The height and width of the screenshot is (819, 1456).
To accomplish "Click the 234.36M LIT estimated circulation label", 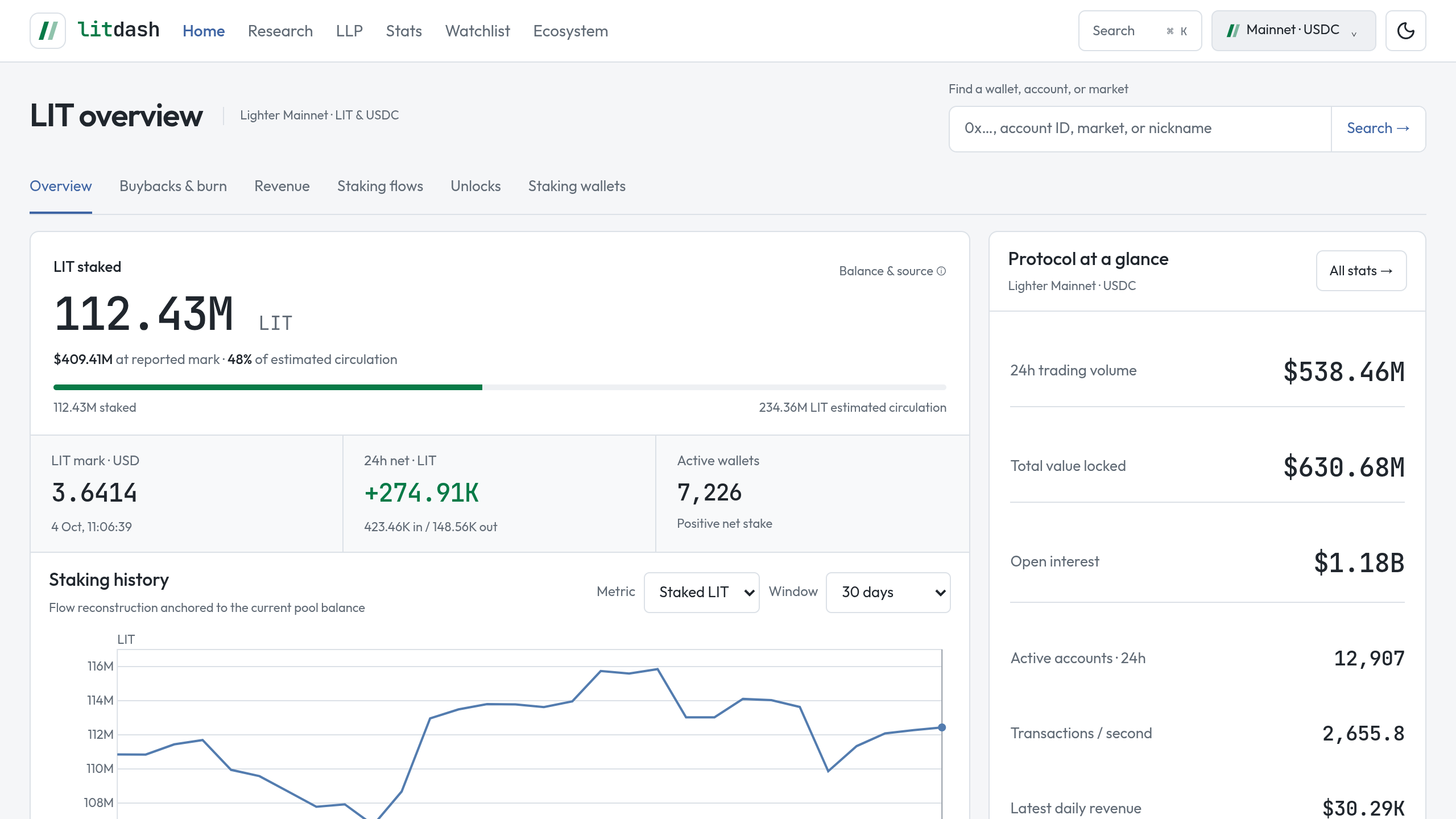I will 853,408.
